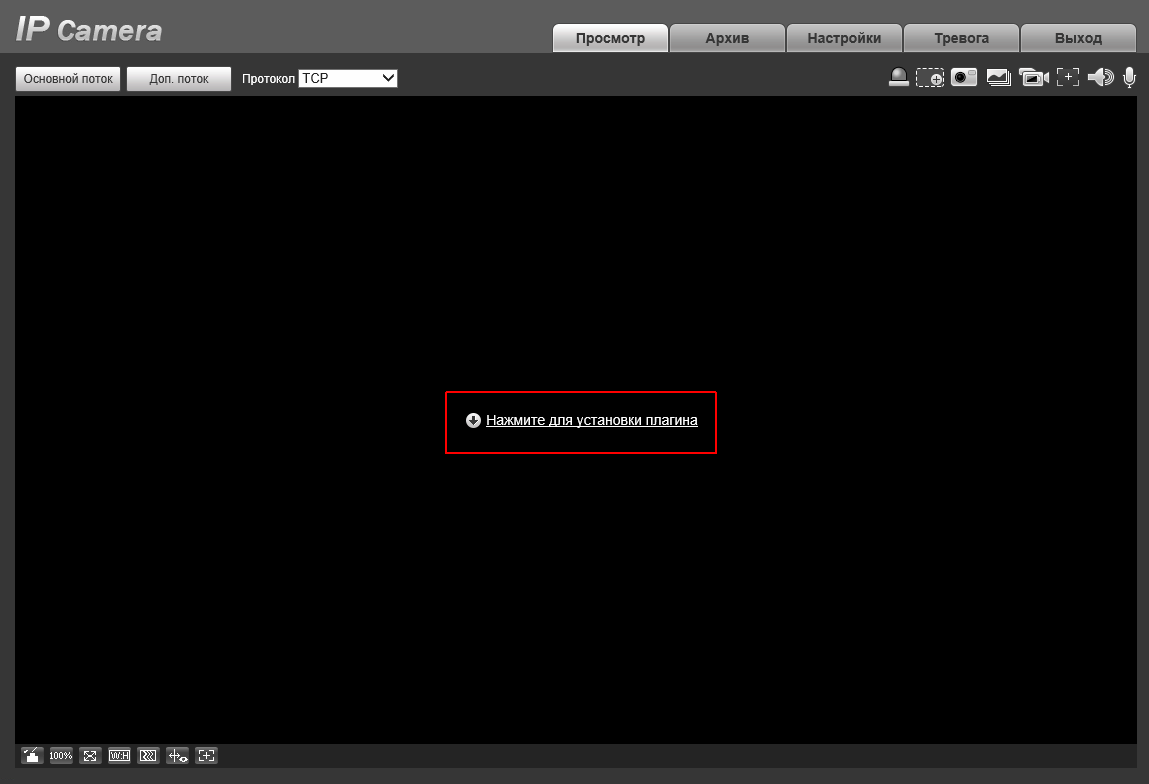Click the IP Camera logo

89,29
